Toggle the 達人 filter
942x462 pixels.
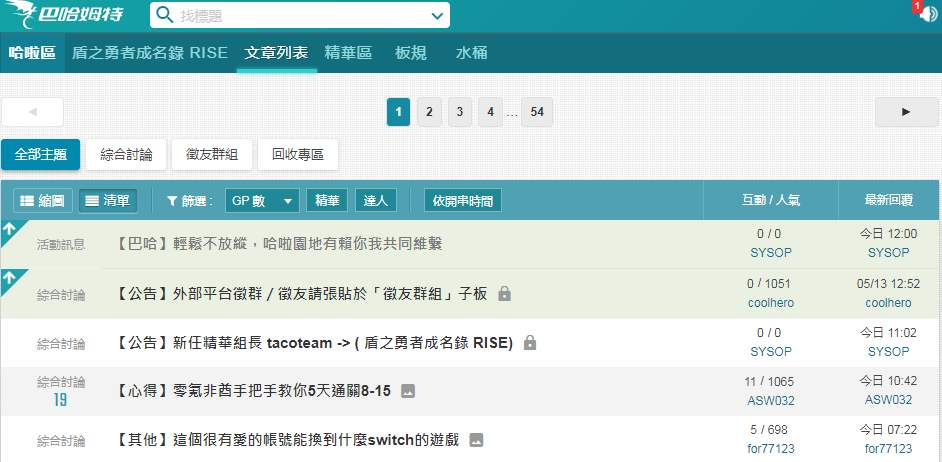coord(376,201)
